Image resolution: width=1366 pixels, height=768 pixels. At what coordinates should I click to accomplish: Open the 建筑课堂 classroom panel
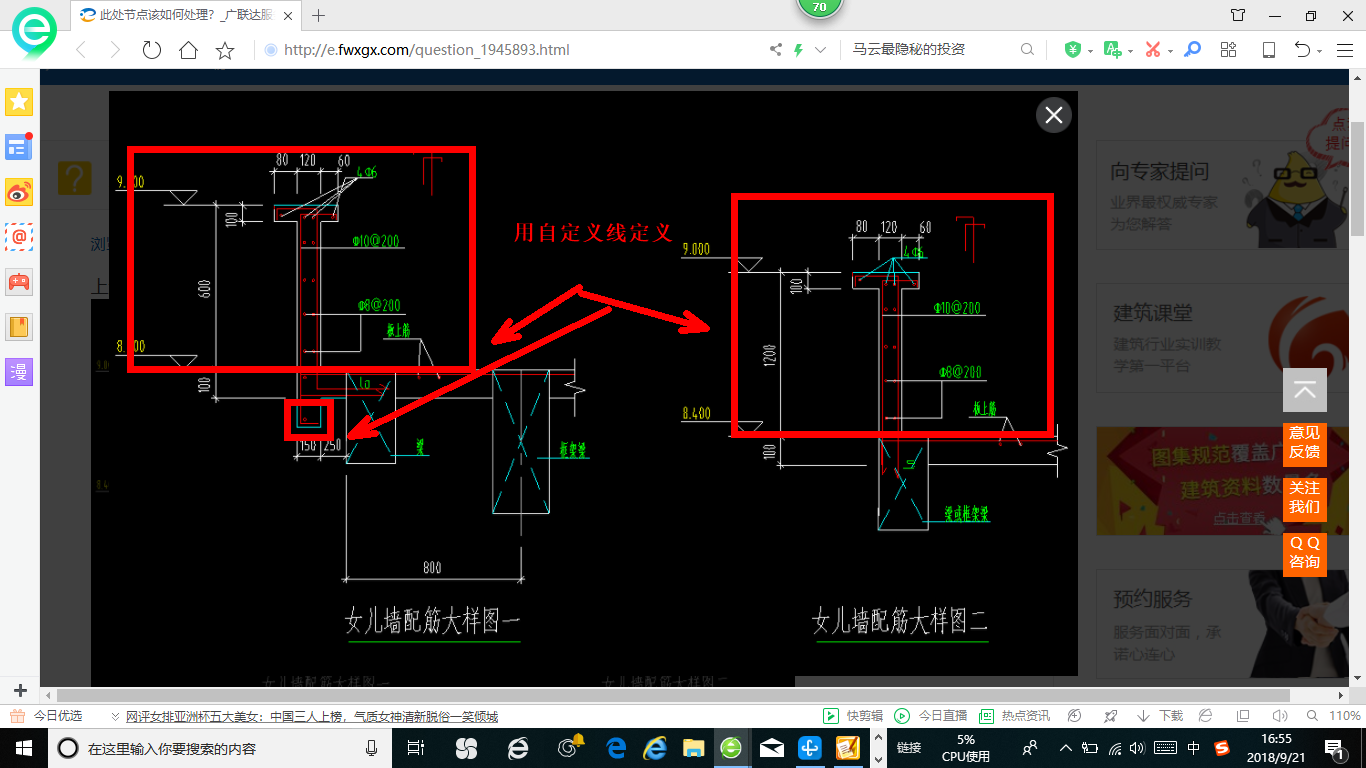pos(1220,340)
